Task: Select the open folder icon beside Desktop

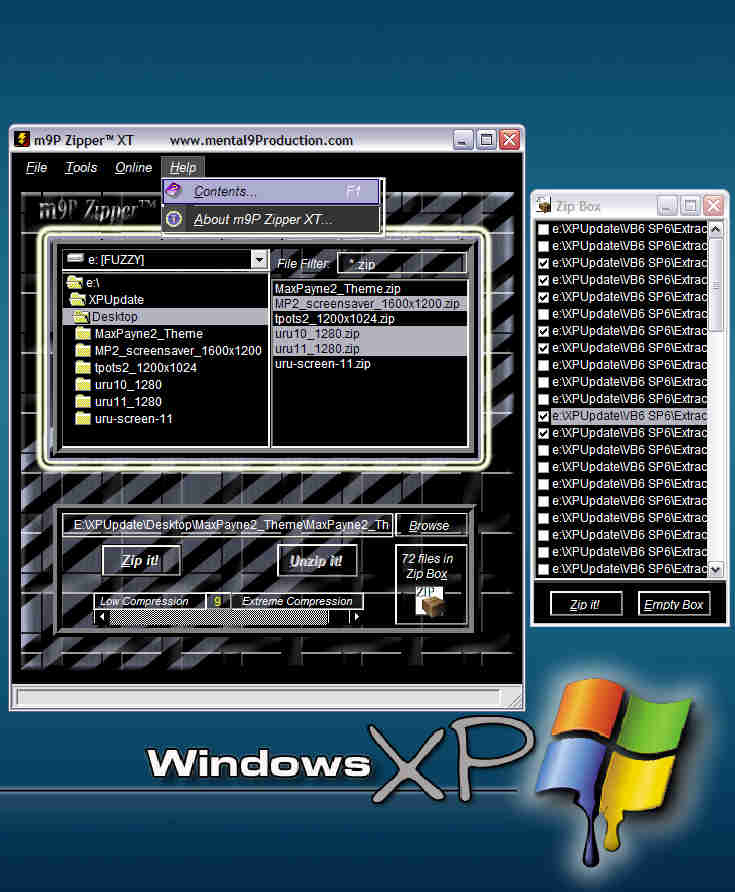Action: pyautogui.click(x=81, y=317)
